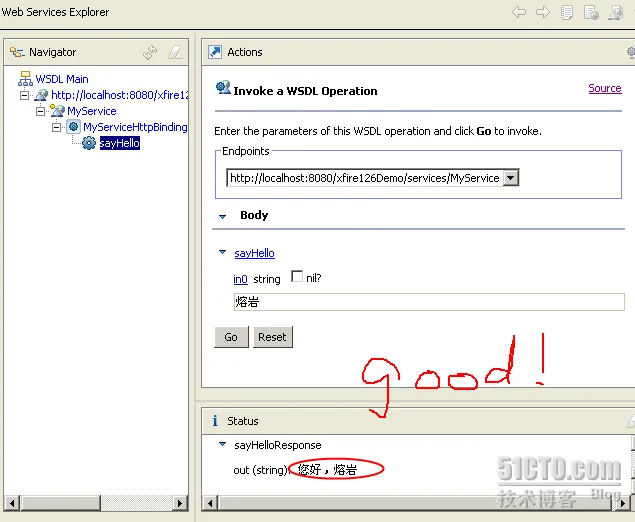
Task: Select the MyServiceHttpBinding tree item
Action: 135,127
